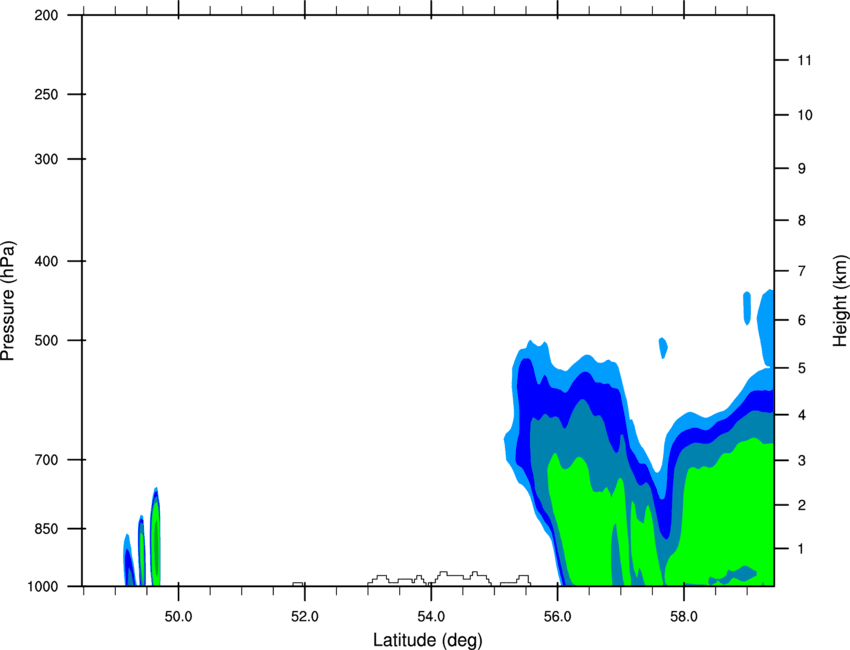The image size is (850, 650).
Task: Click the 3 km height label
Action: pyautogui.click(x=802, y=461)
